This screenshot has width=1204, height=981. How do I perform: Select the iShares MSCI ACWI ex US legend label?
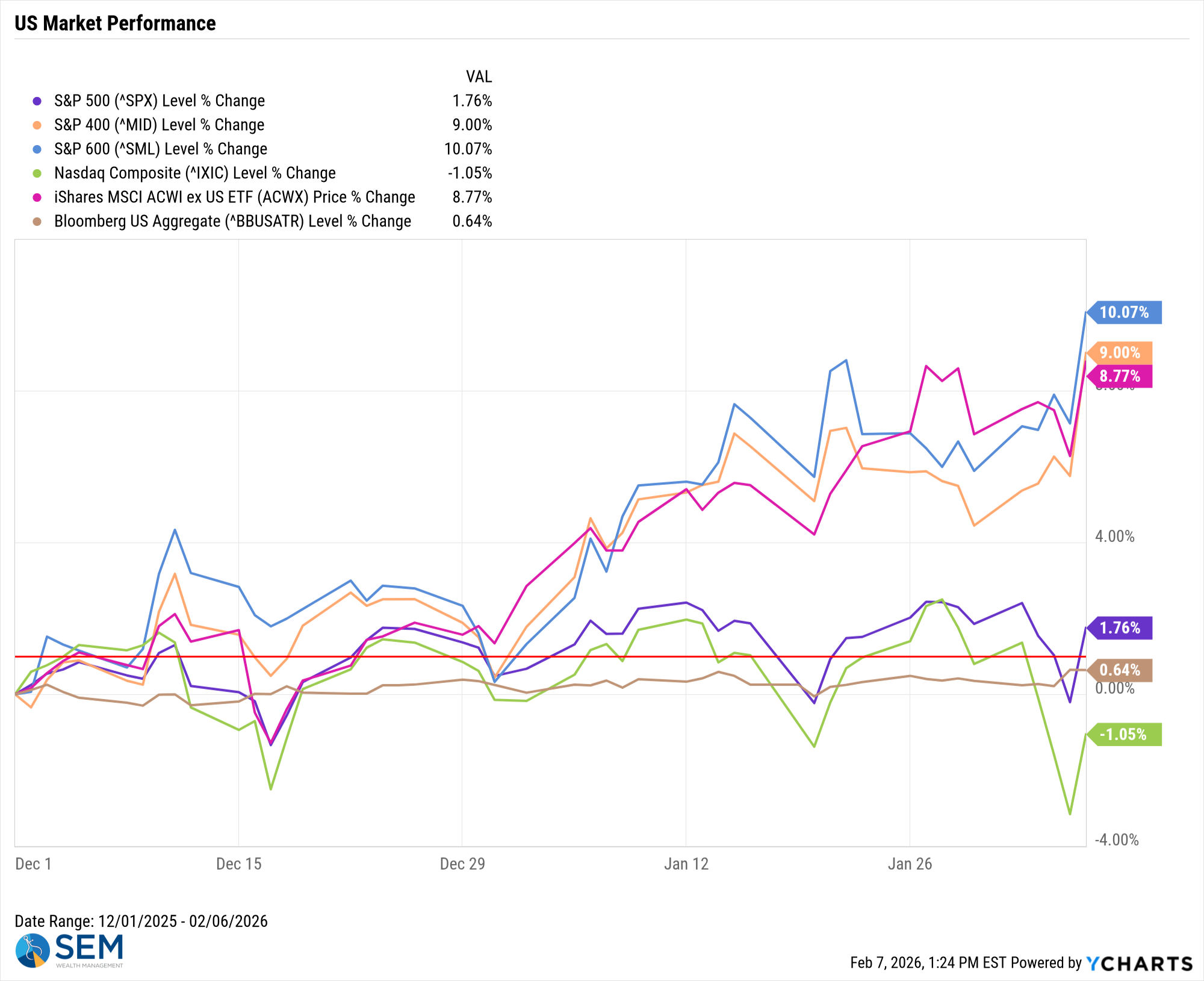[x=234, y=198]
